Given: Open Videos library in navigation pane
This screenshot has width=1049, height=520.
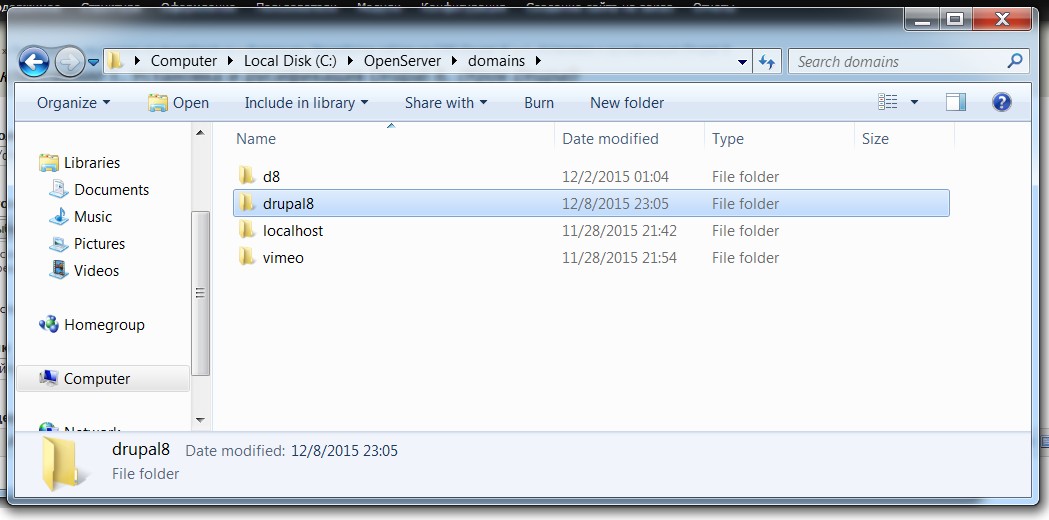Looking at the screenshot, I should (96, 270).
